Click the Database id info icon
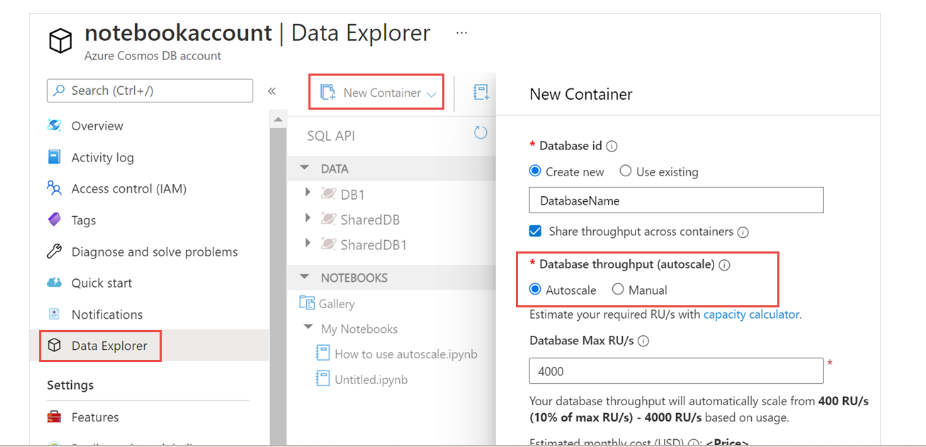 point(612,146)
